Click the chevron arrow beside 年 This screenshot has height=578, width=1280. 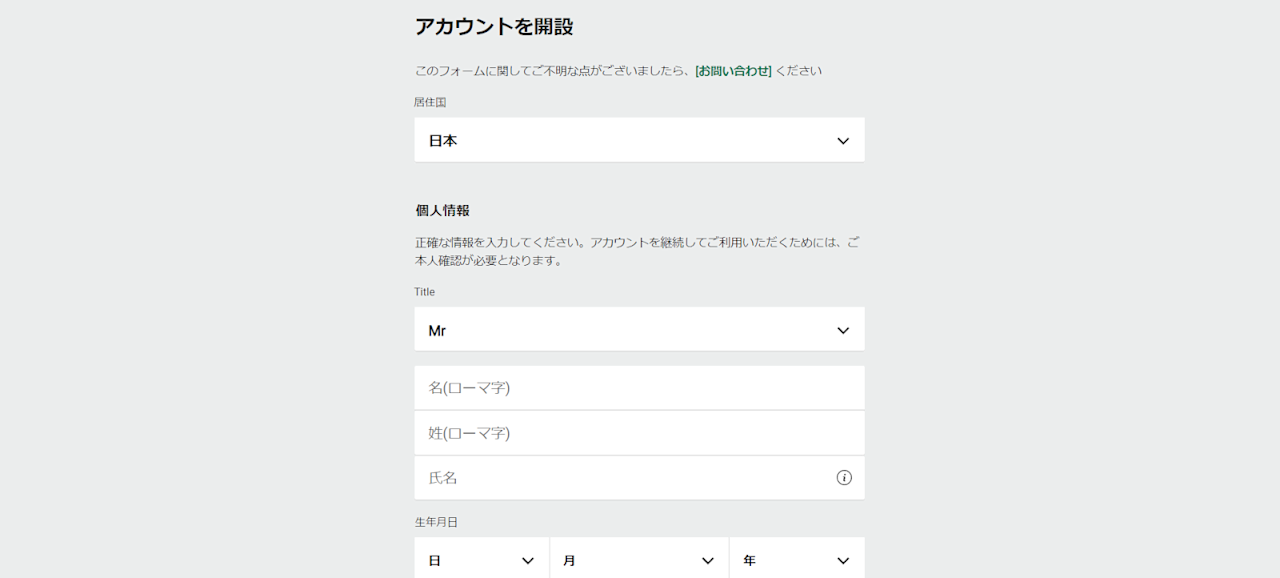pyautogui.click(x=843, y=561)
